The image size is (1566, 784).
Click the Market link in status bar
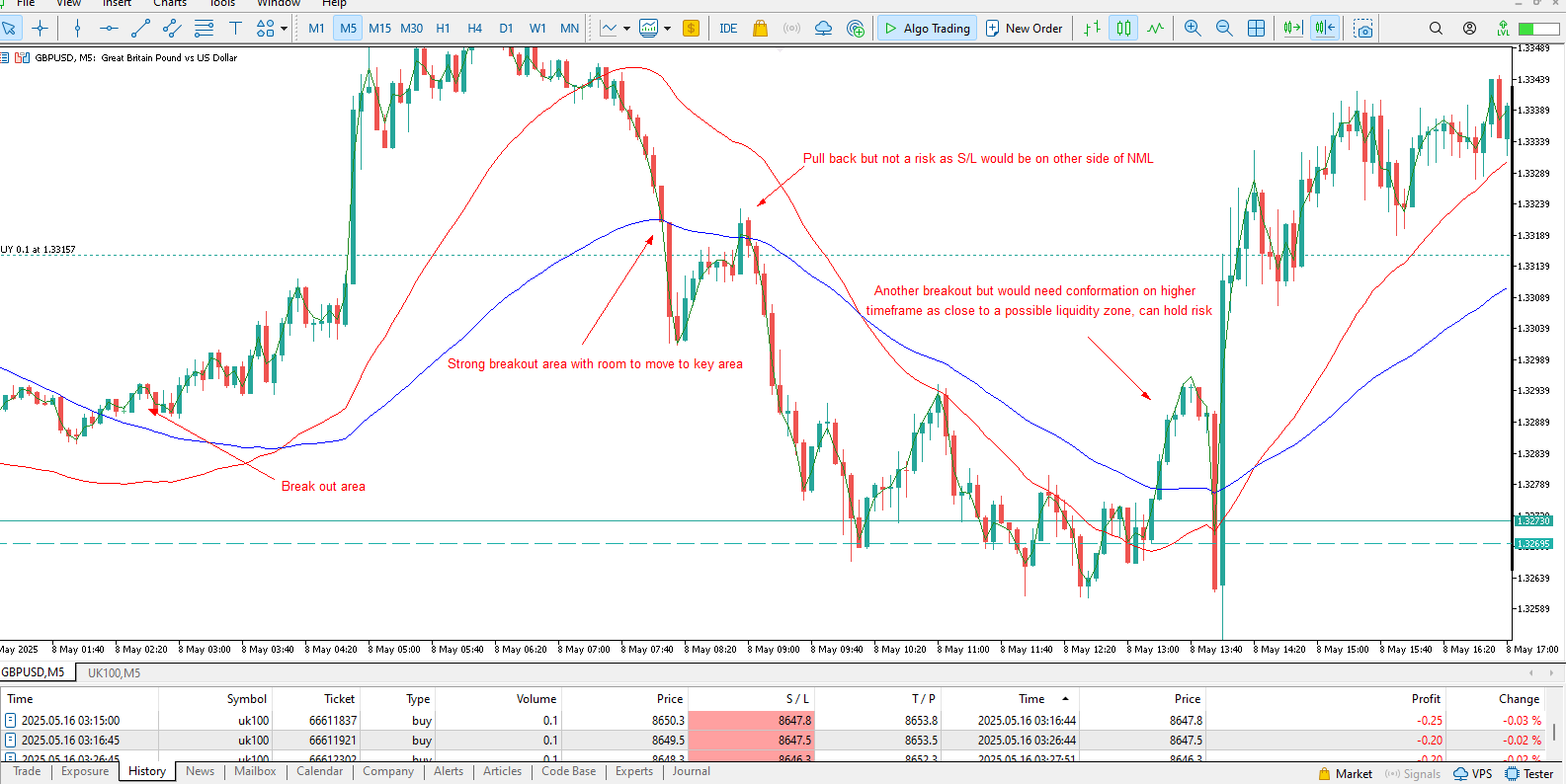click(x=1345, y=774)
